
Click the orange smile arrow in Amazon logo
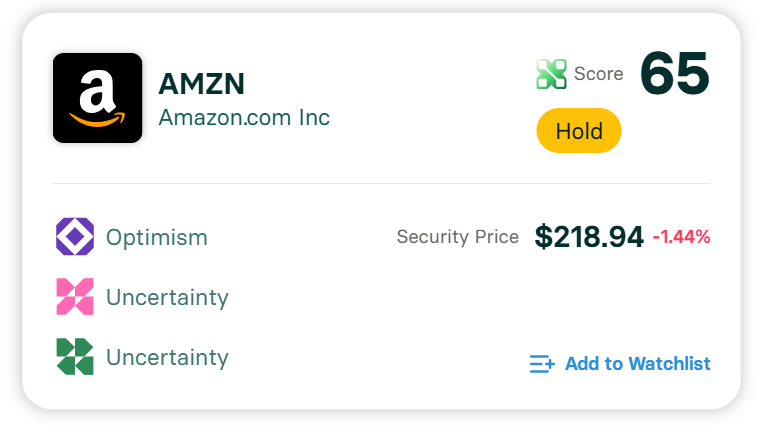click(97, 121)
